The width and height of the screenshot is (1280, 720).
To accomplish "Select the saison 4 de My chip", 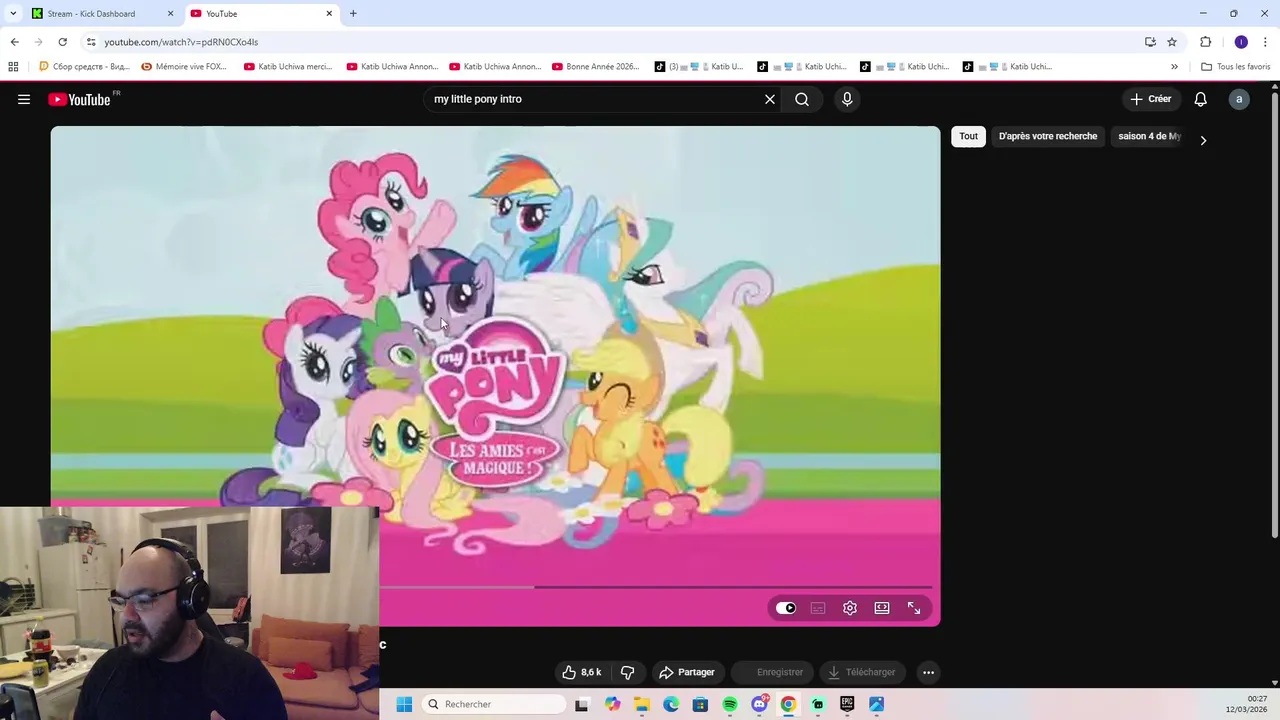I will (x=1149, y=136).
